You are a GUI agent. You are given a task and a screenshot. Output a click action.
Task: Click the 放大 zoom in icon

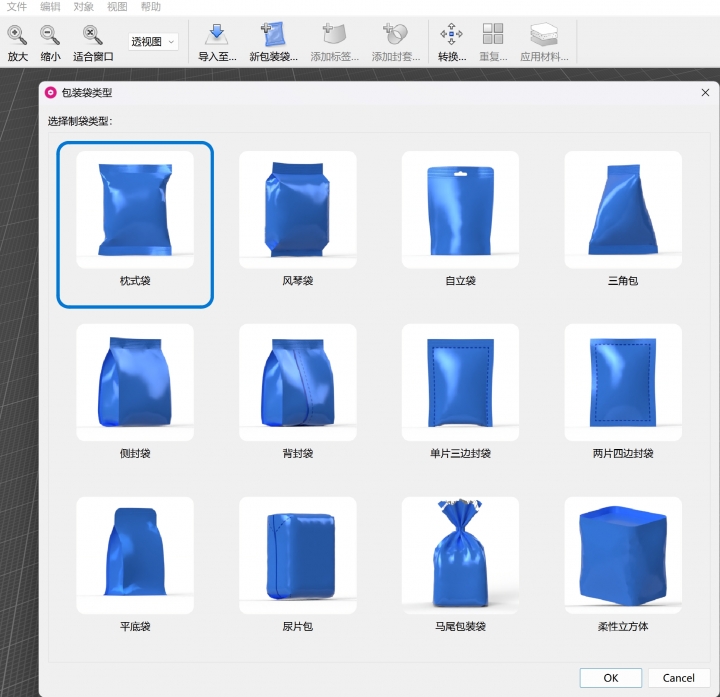(x=17, y=37)
